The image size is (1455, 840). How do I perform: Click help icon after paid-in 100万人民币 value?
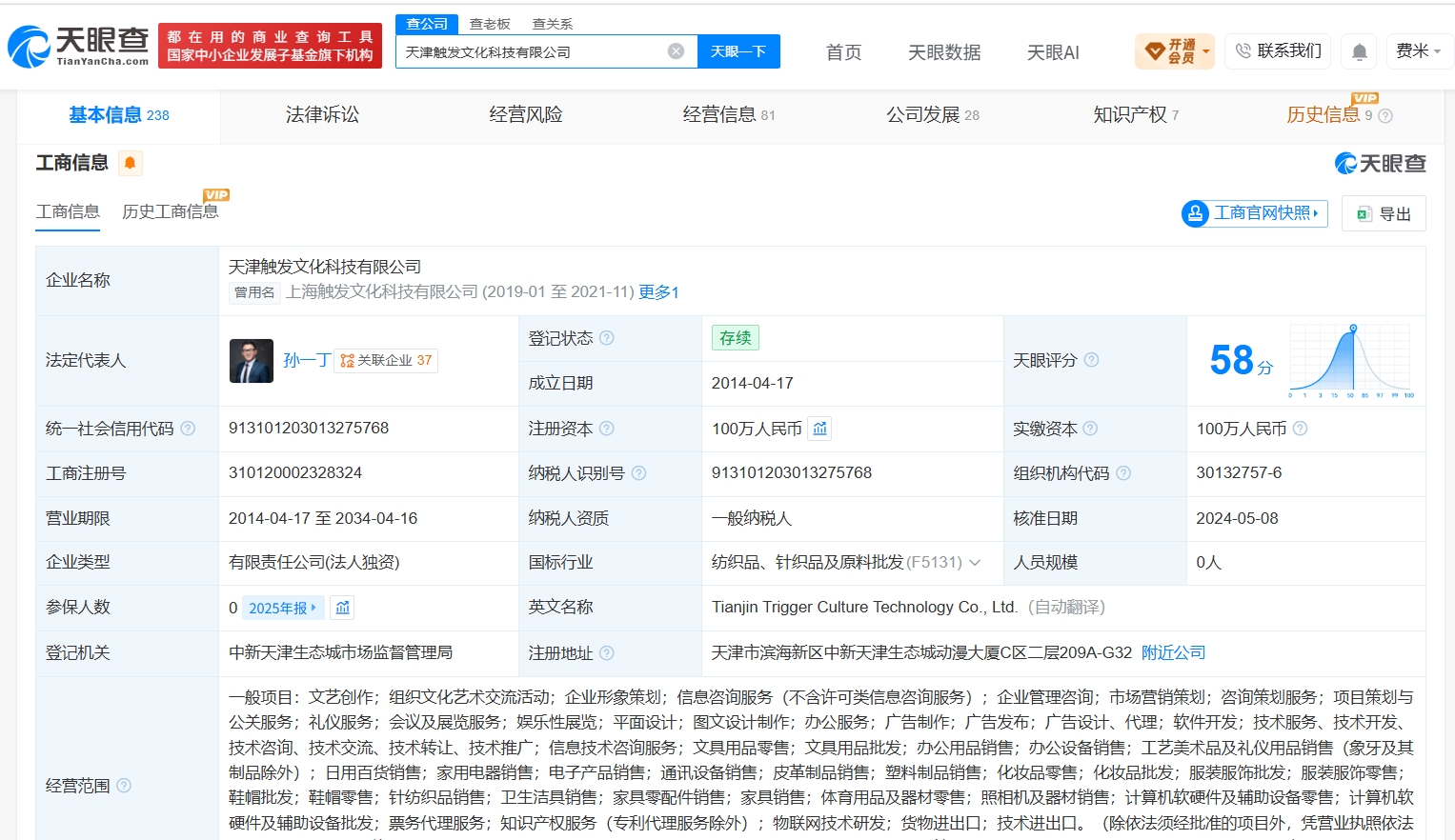click(x=1301, y=429)
